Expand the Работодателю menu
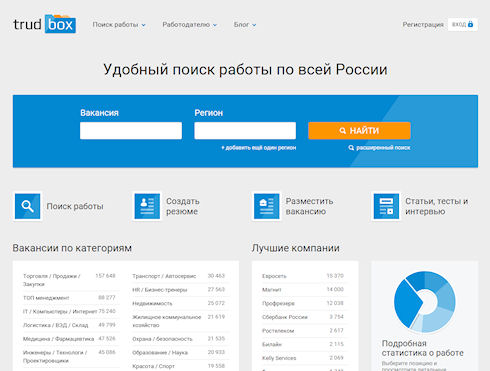The height and width of the screenshot is (371, 490). (x=189, y=25)
